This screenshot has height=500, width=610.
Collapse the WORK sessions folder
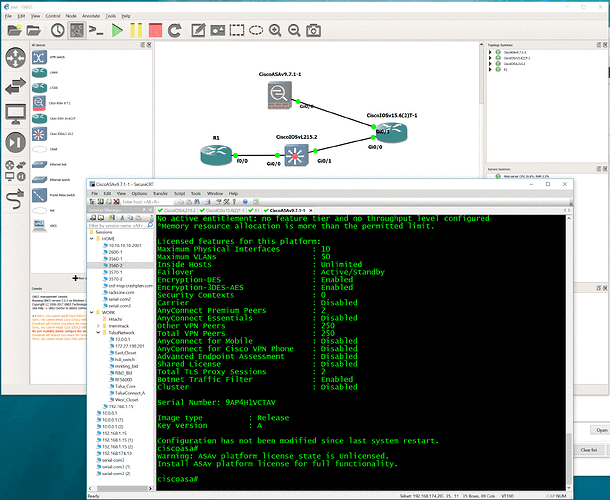pyautogui.click(x=92, y=312)
